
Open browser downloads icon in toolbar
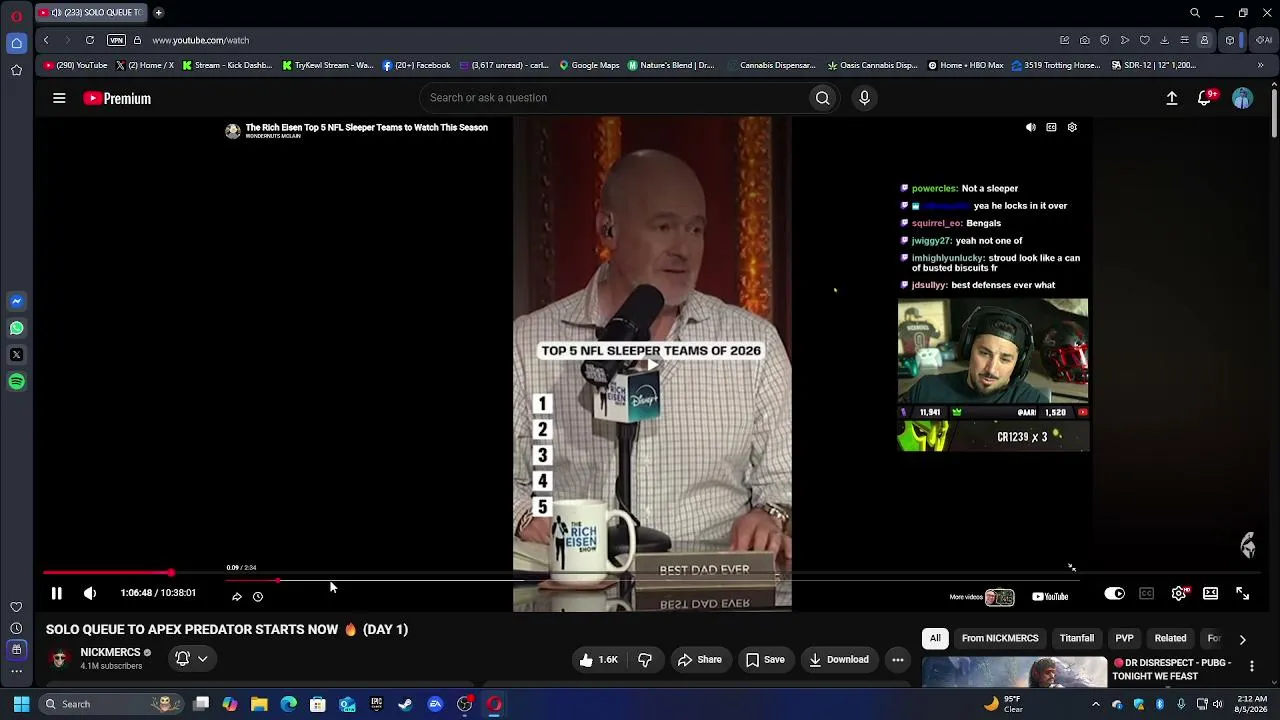click(1164, 40)
